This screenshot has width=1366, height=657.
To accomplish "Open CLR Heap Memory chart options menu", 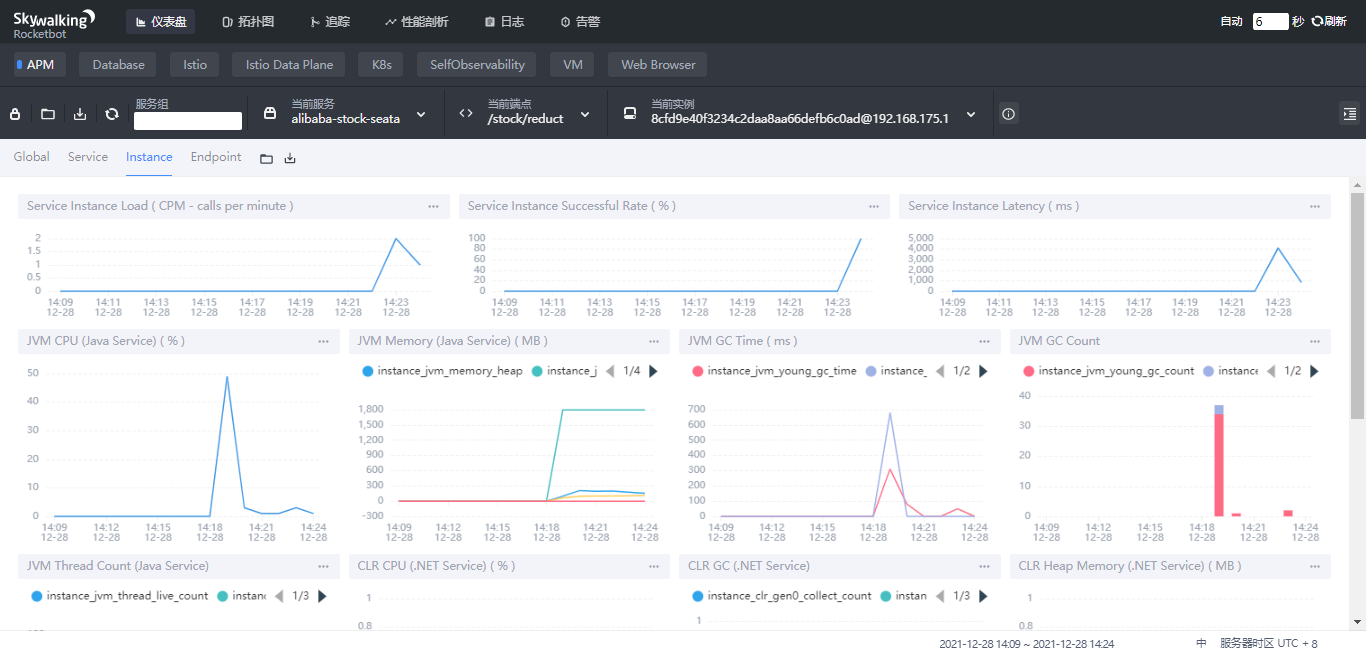I will click(x=1315, y=566).
